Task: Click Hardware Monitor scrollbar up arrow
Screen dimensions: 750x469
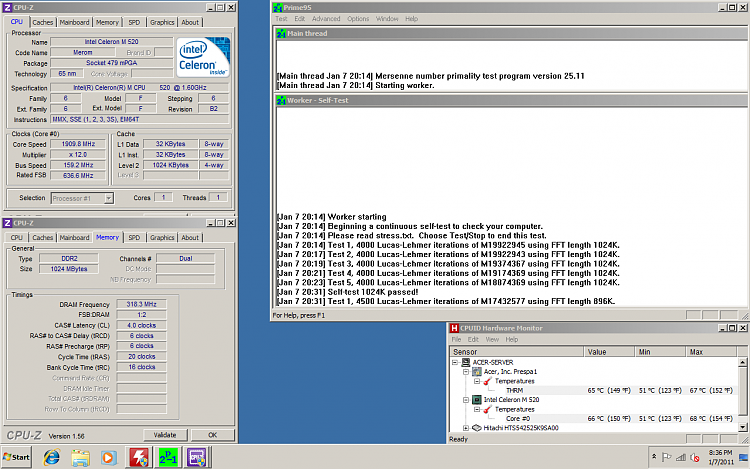Action: click(x=742, y=362)
